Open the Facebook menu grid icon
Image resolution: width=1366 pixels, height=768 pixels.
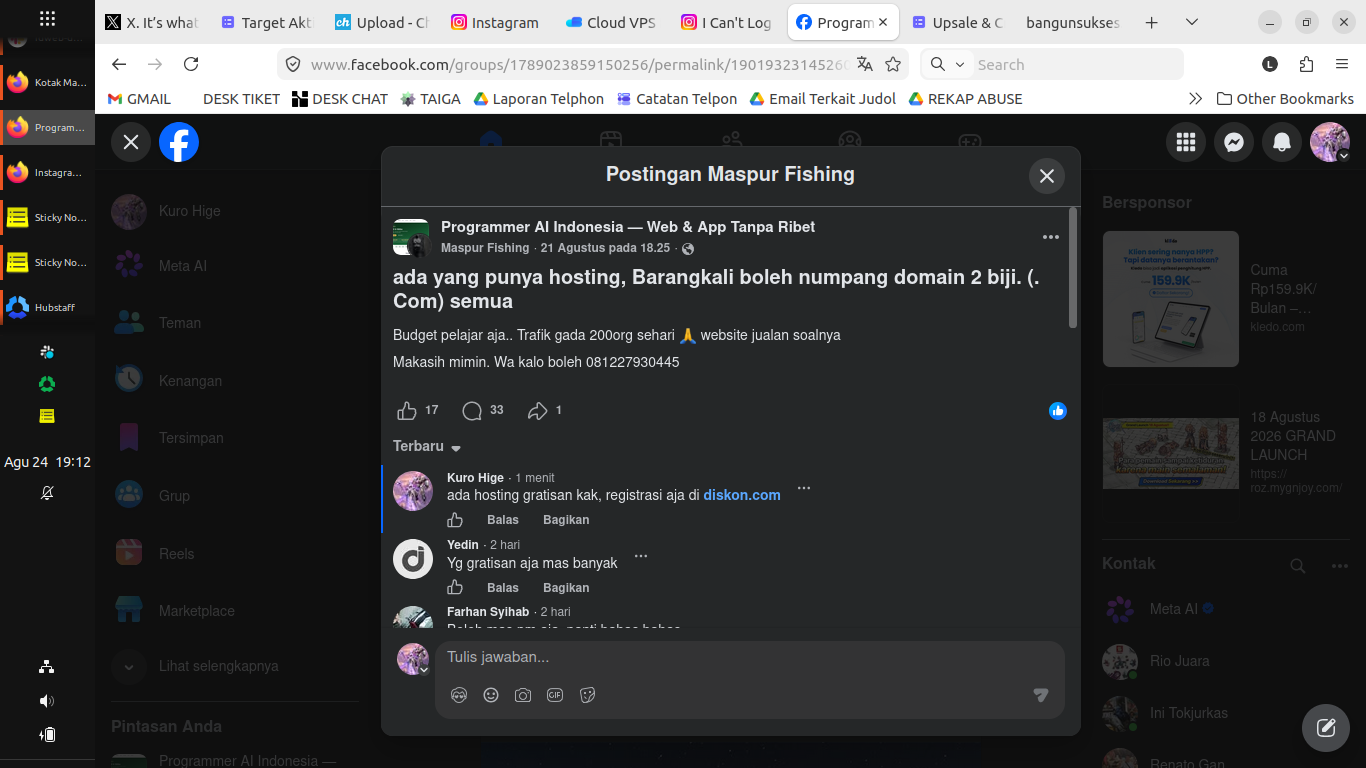pyautogui.click(x=1186, y=142)
